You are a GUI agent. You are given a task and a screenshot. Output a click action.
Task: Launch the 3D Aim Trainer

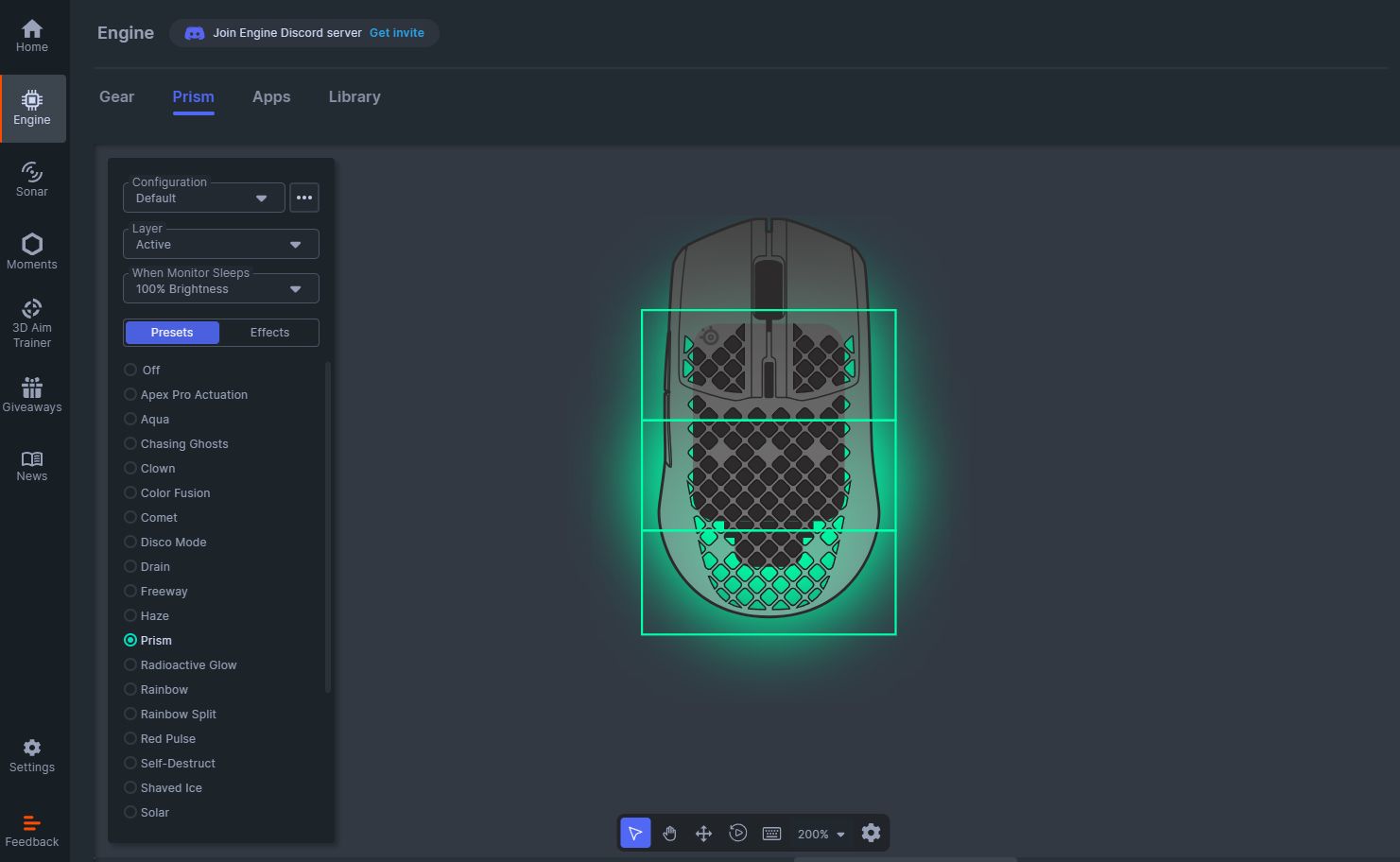[x=32, y=323]
